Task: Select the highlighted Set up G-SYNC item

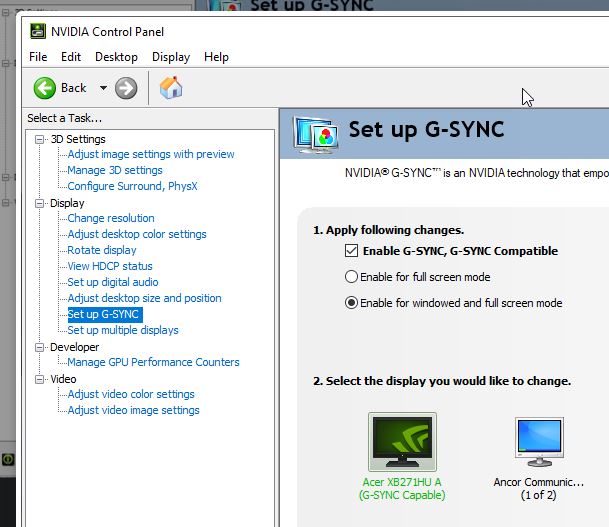Action: (105, 314)
